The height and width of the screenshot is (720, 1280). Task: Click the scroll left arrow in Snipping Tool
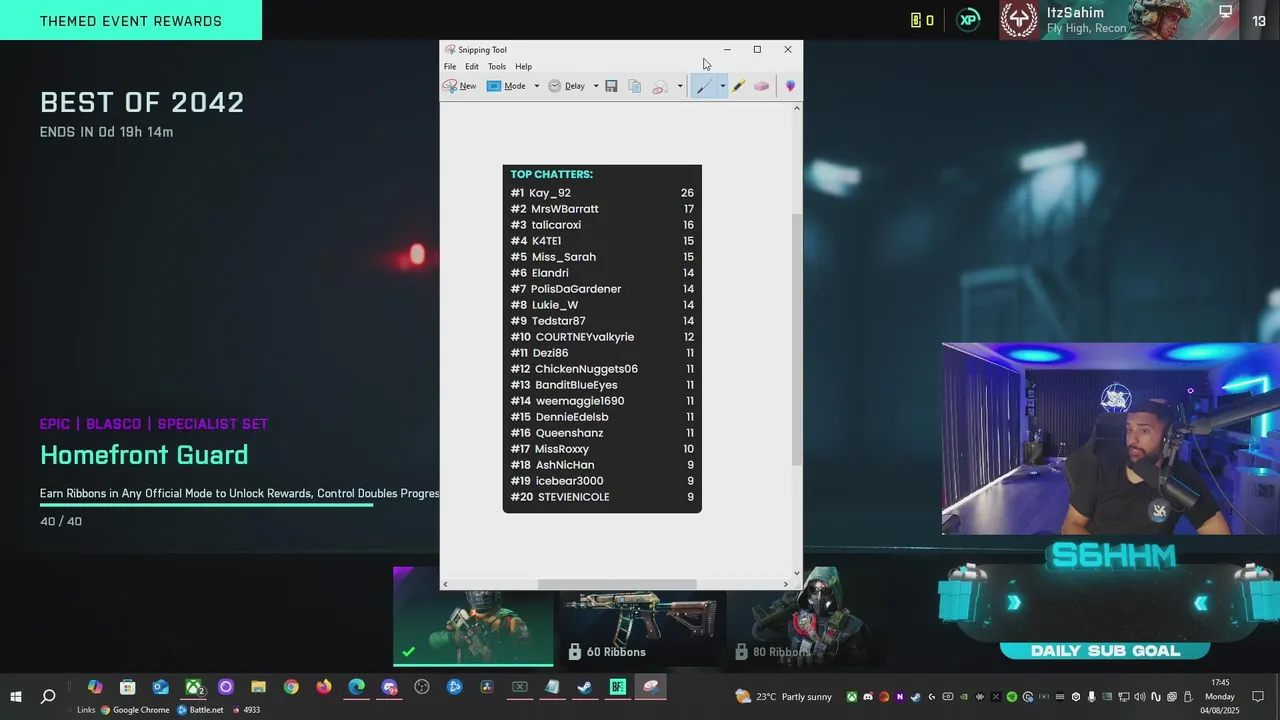point(445,584)
